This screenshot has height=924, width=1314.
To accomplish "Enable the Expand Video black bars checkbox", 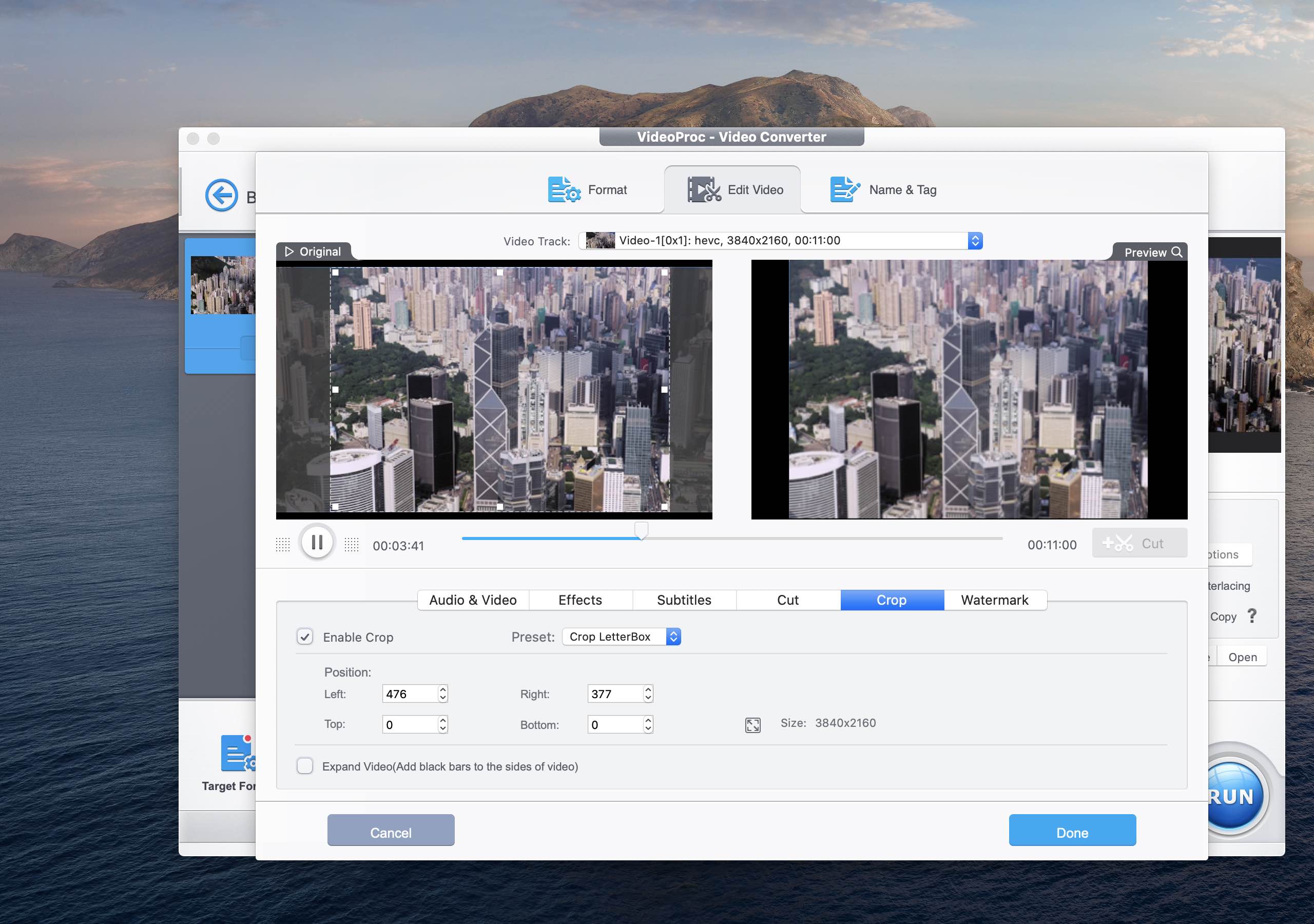I will (x=305, y=765).
